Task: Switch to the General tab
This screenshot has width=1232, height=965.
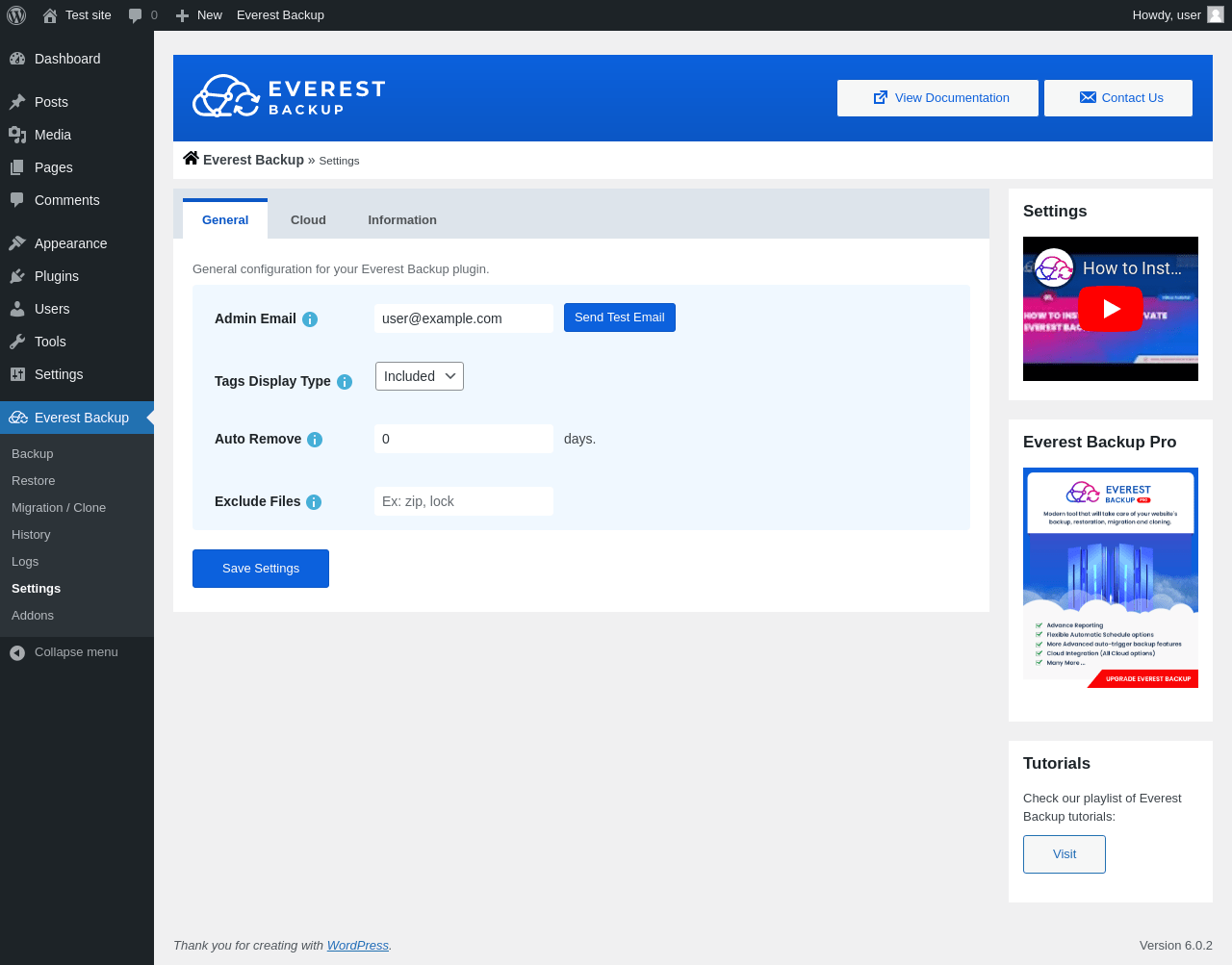Action: [x=225, y=219]
